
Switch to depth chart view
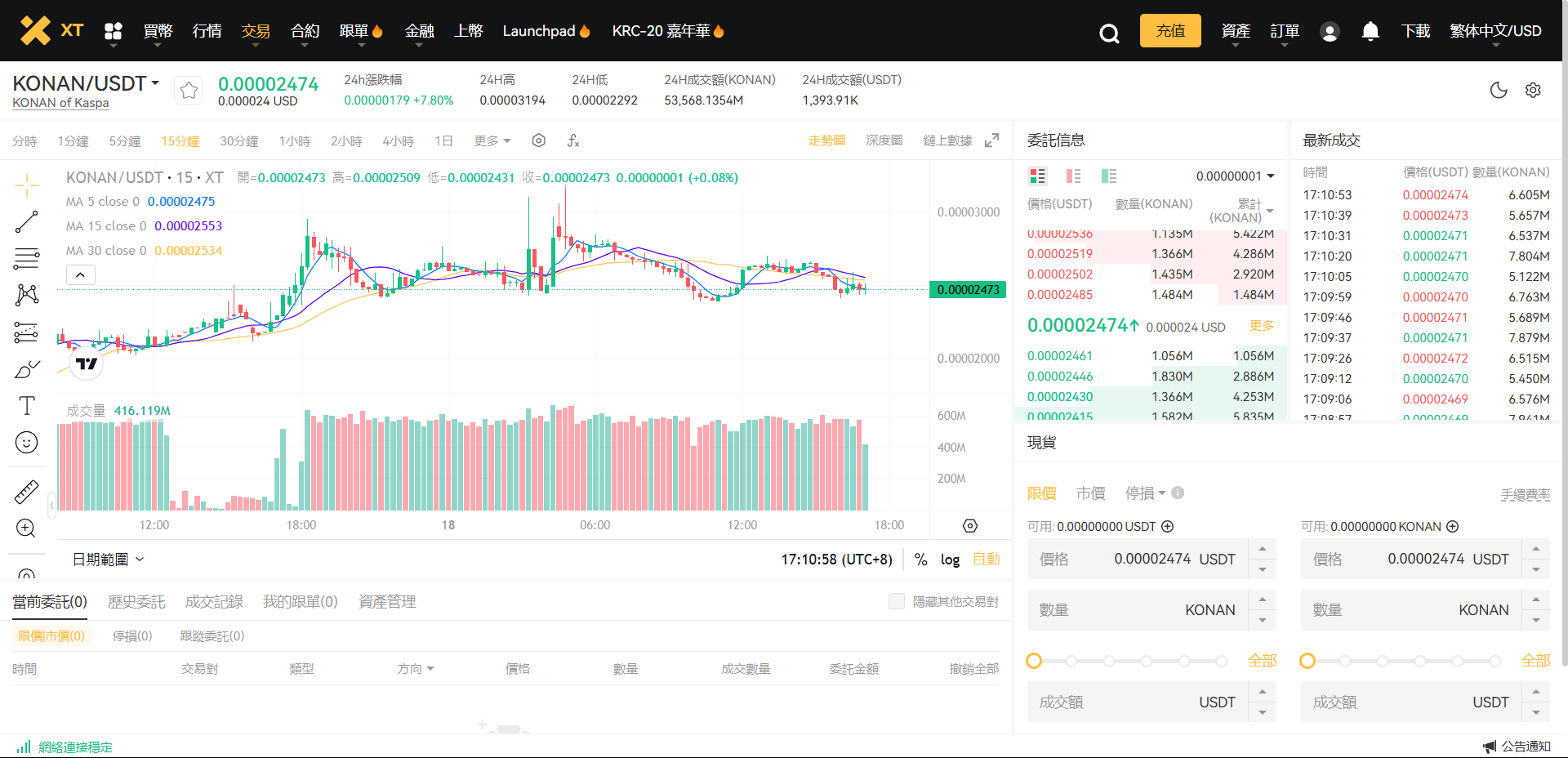coord(884,140)
